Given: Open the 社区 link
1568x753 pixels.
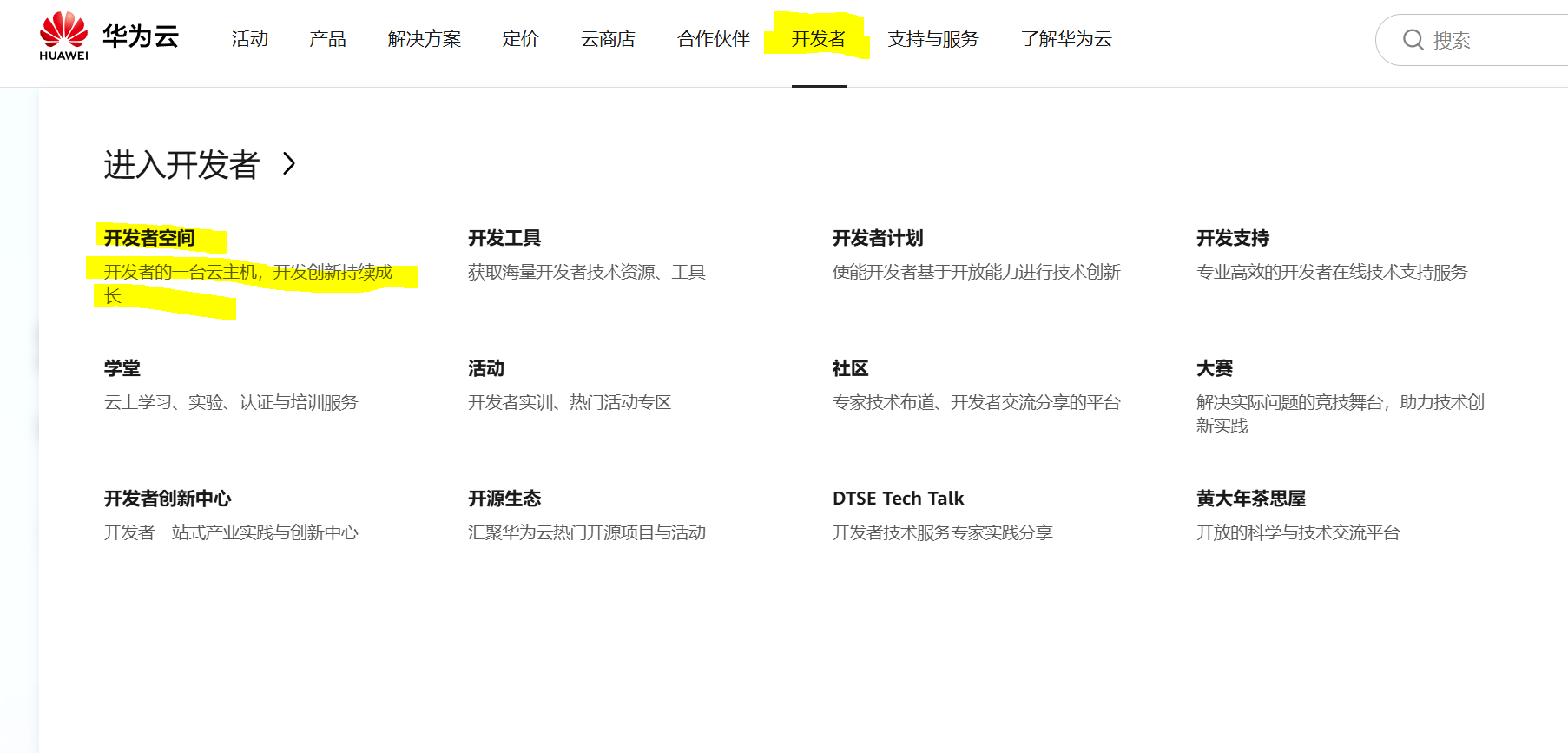Looking at the screenshot, I should pos(850,368).
